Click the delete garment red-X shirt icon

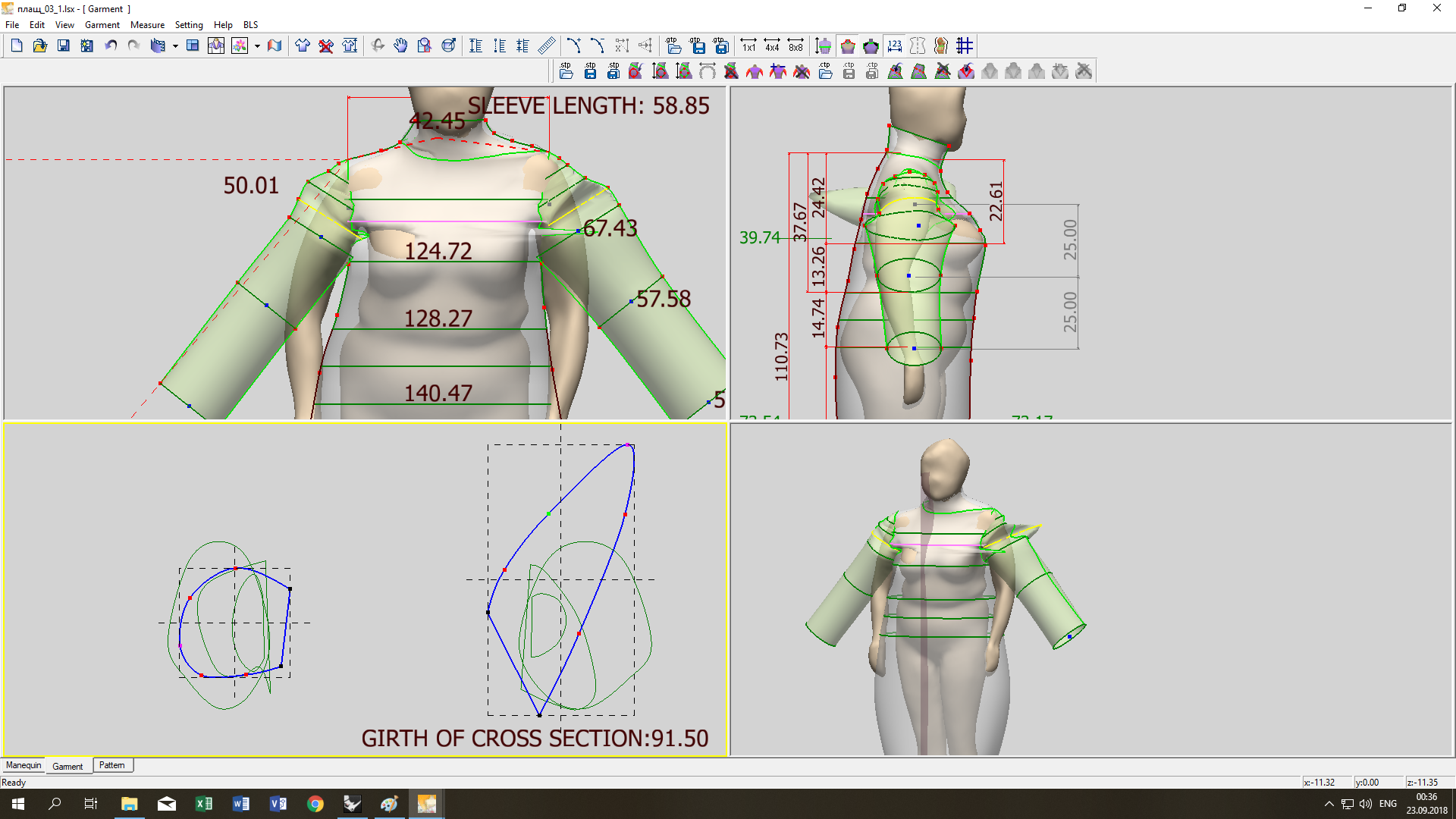(326, 46)
